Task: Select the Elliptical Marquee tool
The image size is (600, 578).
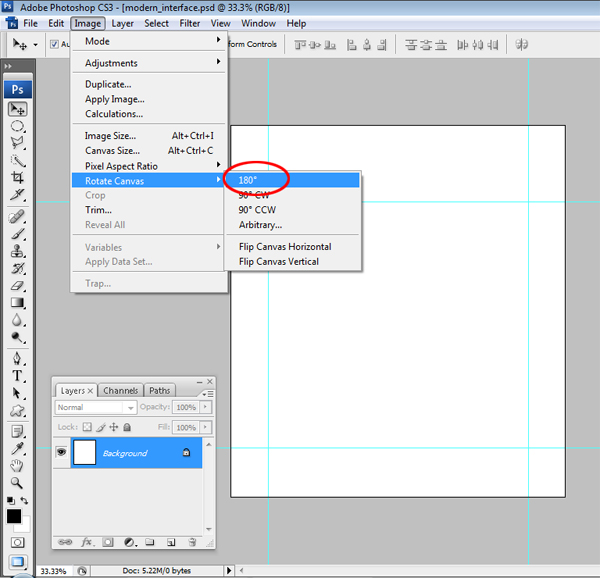Action: point(17,126)
